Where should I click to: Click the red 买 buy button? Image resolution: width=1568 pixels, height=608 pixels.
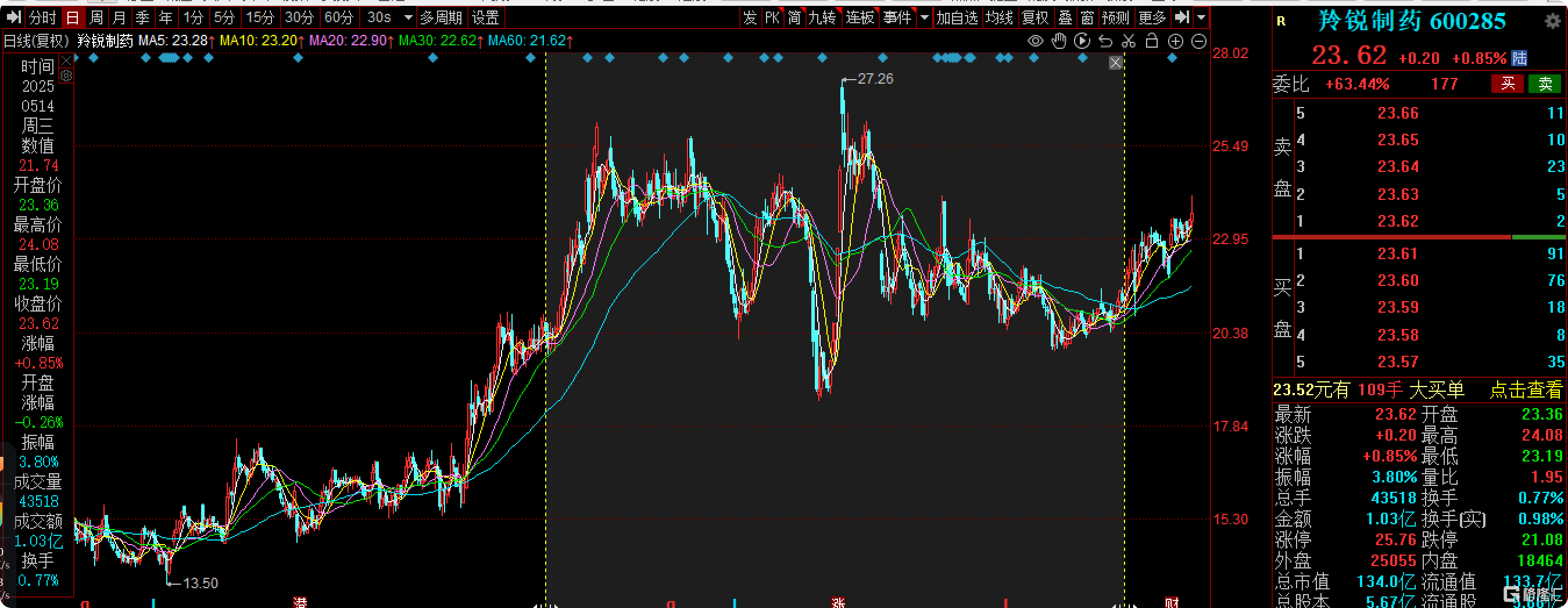(x=1507, y=84)
